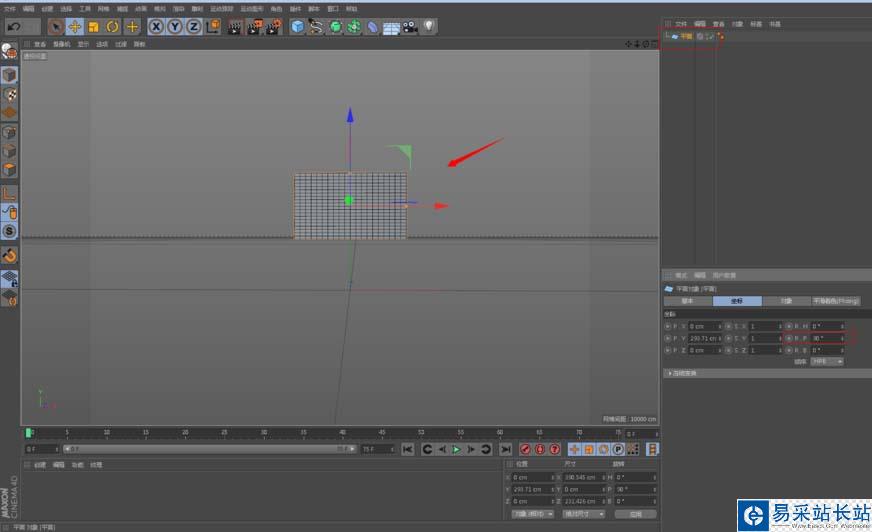Click the Floor environment object icon

pos(391,28)
